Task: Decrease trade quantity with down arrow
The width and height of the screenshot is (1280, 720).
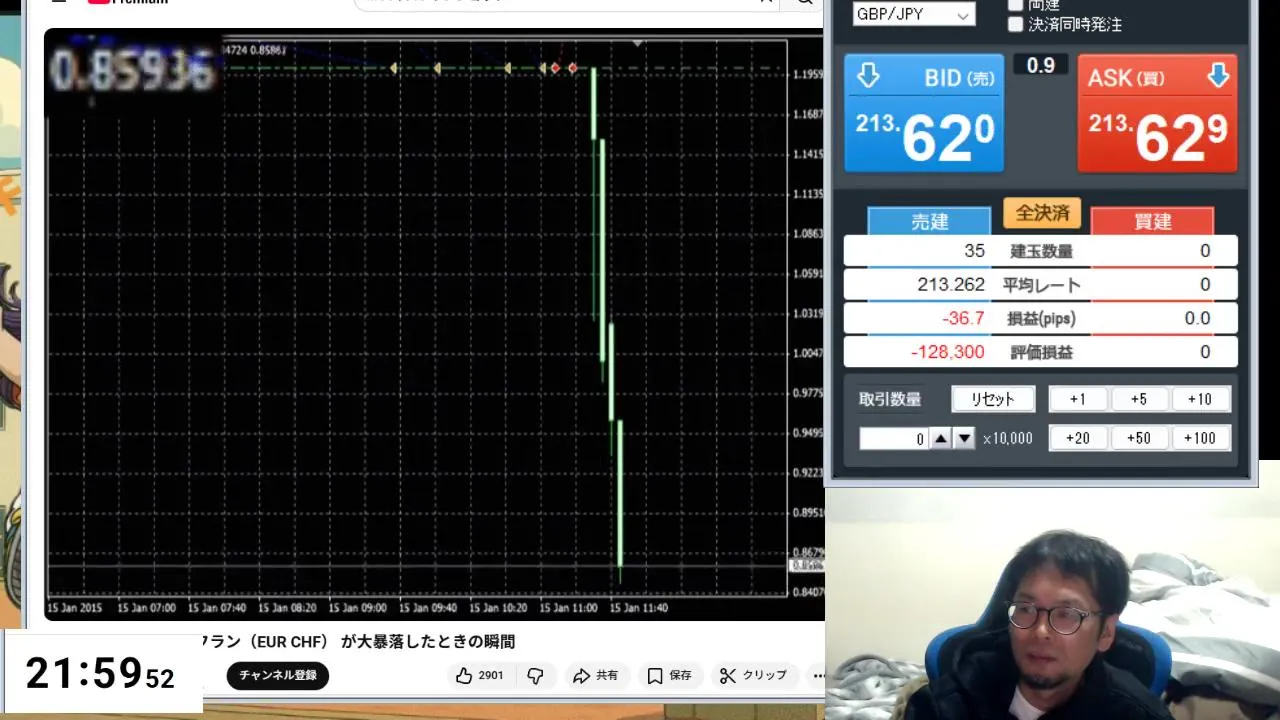Action: pos(964,438)
